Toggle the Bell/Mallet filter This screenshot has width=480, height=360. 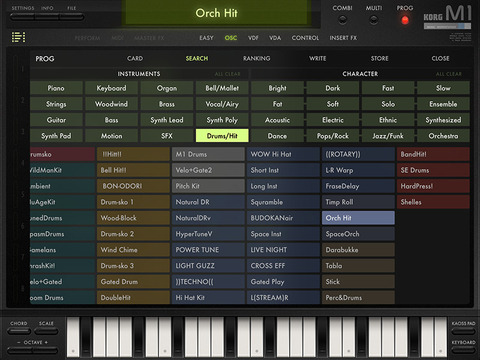coord(222,88)
